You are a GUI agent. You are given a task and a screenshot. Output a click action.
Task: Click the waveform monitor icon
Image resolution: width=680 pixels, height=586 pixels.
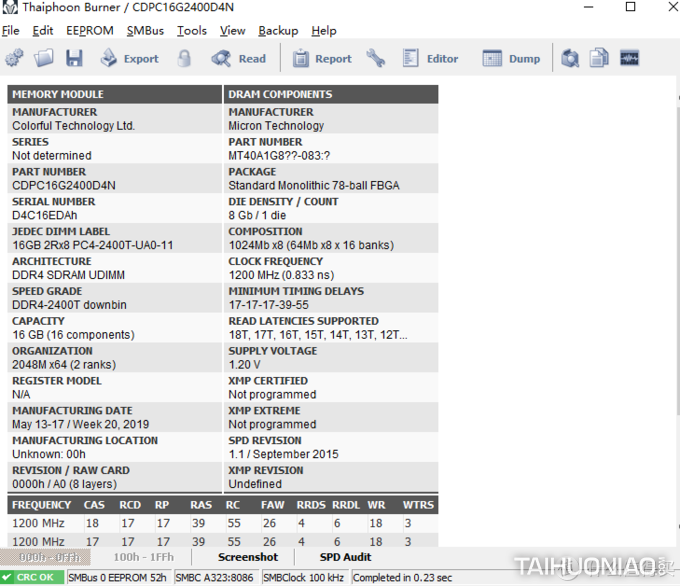(x=629, y=58)
